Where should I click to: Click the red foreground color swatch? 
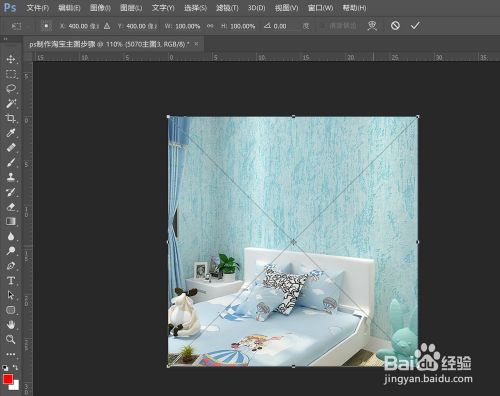[8, 379]
